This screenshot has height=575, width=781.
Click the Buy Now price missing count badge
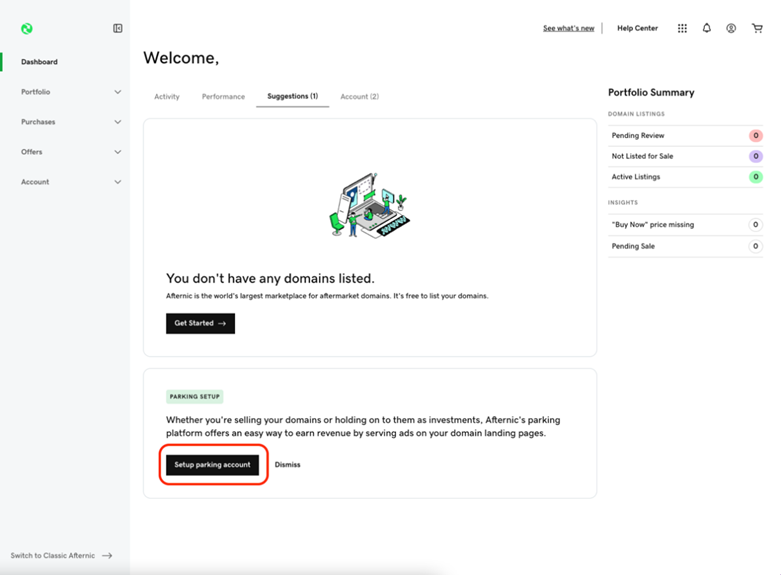pos(756,225)
